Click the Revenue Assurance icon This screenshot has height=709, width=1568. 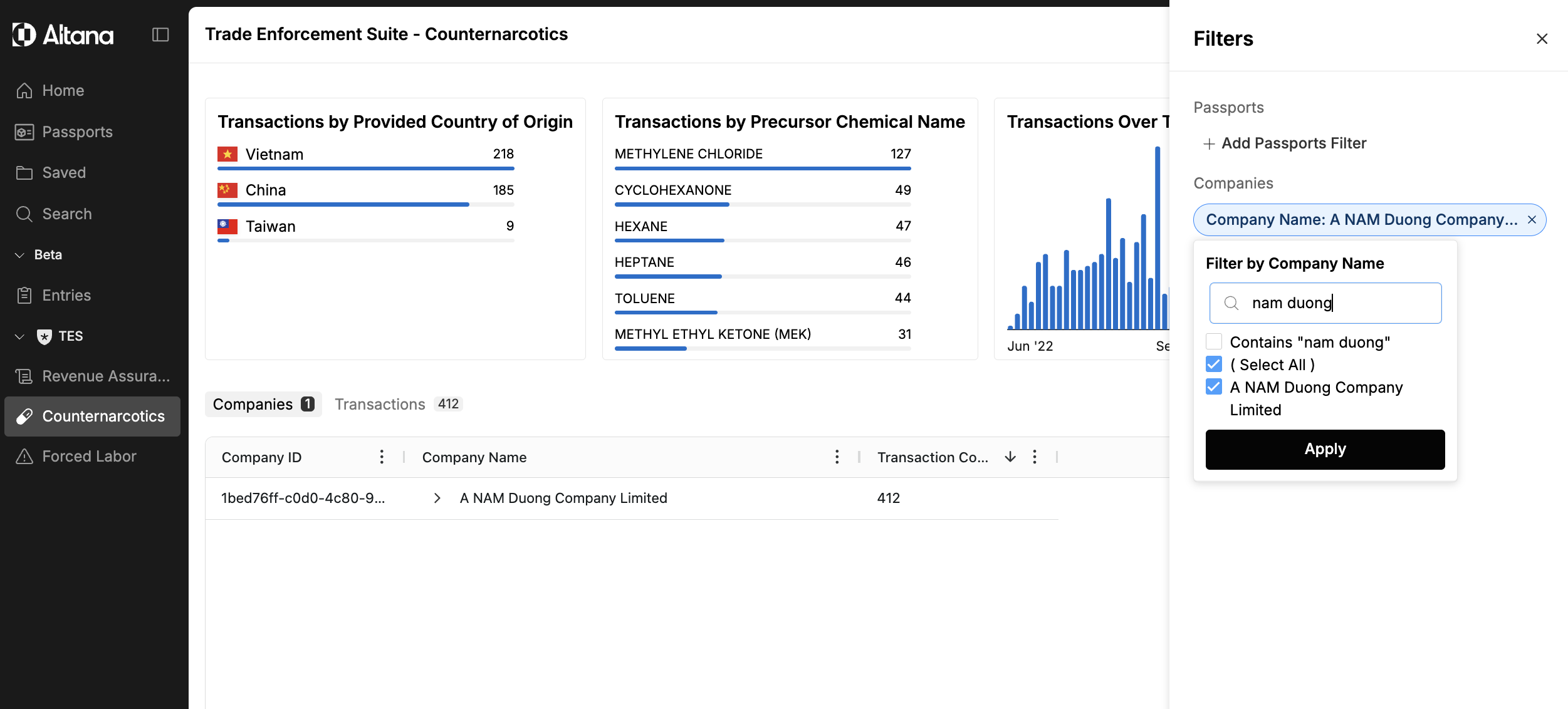pyautogui.click(x=24, y=376)
